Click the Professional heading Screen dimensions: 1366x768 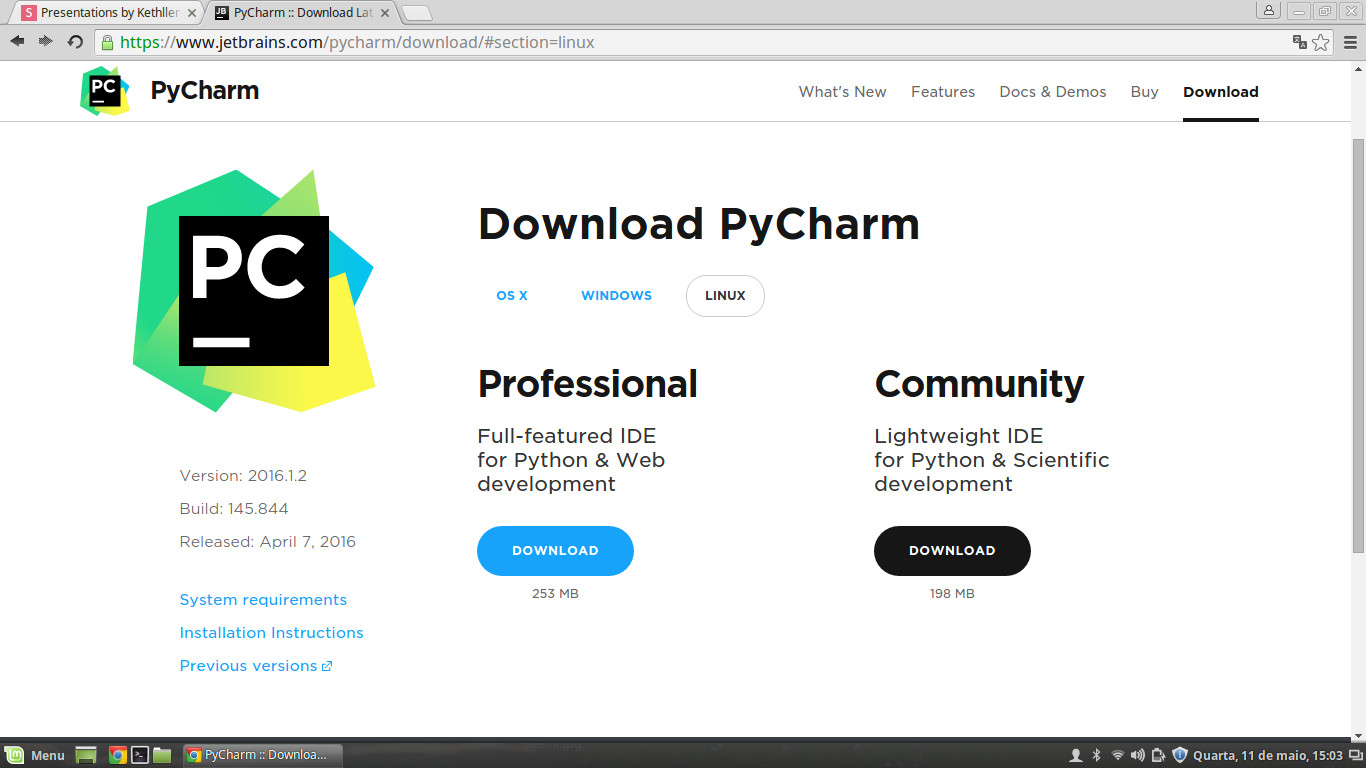588,384
